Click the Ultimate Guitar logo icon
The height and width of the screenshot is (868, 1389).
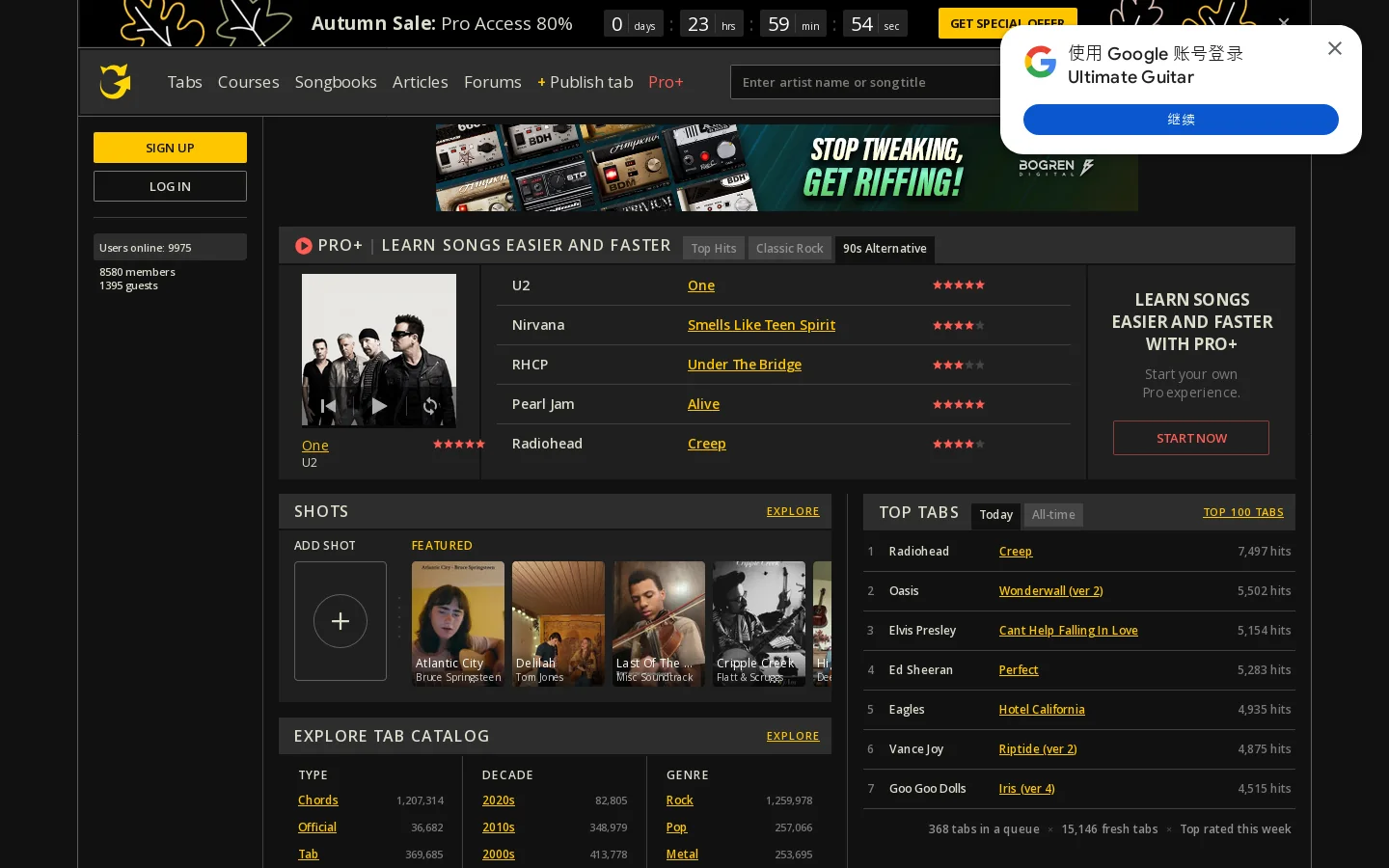[116, 82]
